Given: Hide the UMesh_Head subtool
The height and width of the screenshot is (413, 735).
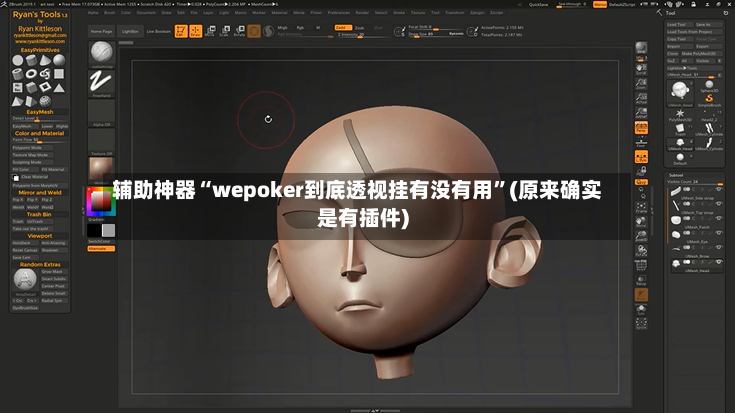Looking at the screenshot, I should [719, 262].
